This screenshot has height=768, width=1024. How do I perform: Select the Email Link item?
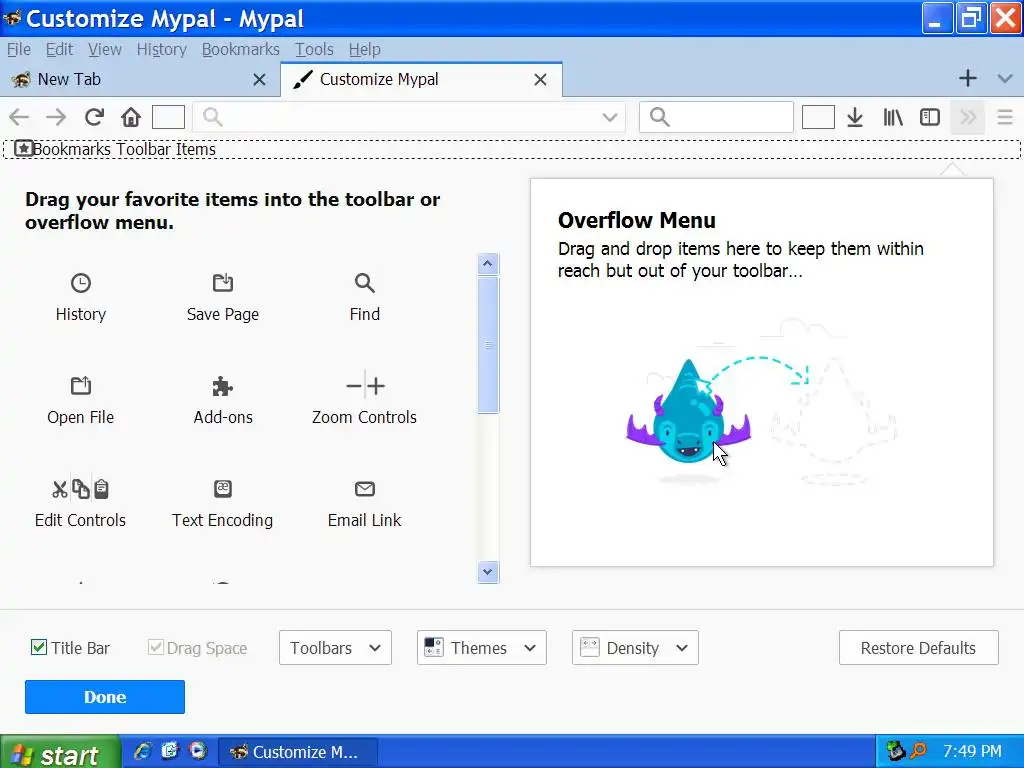[x=364, y=504]
